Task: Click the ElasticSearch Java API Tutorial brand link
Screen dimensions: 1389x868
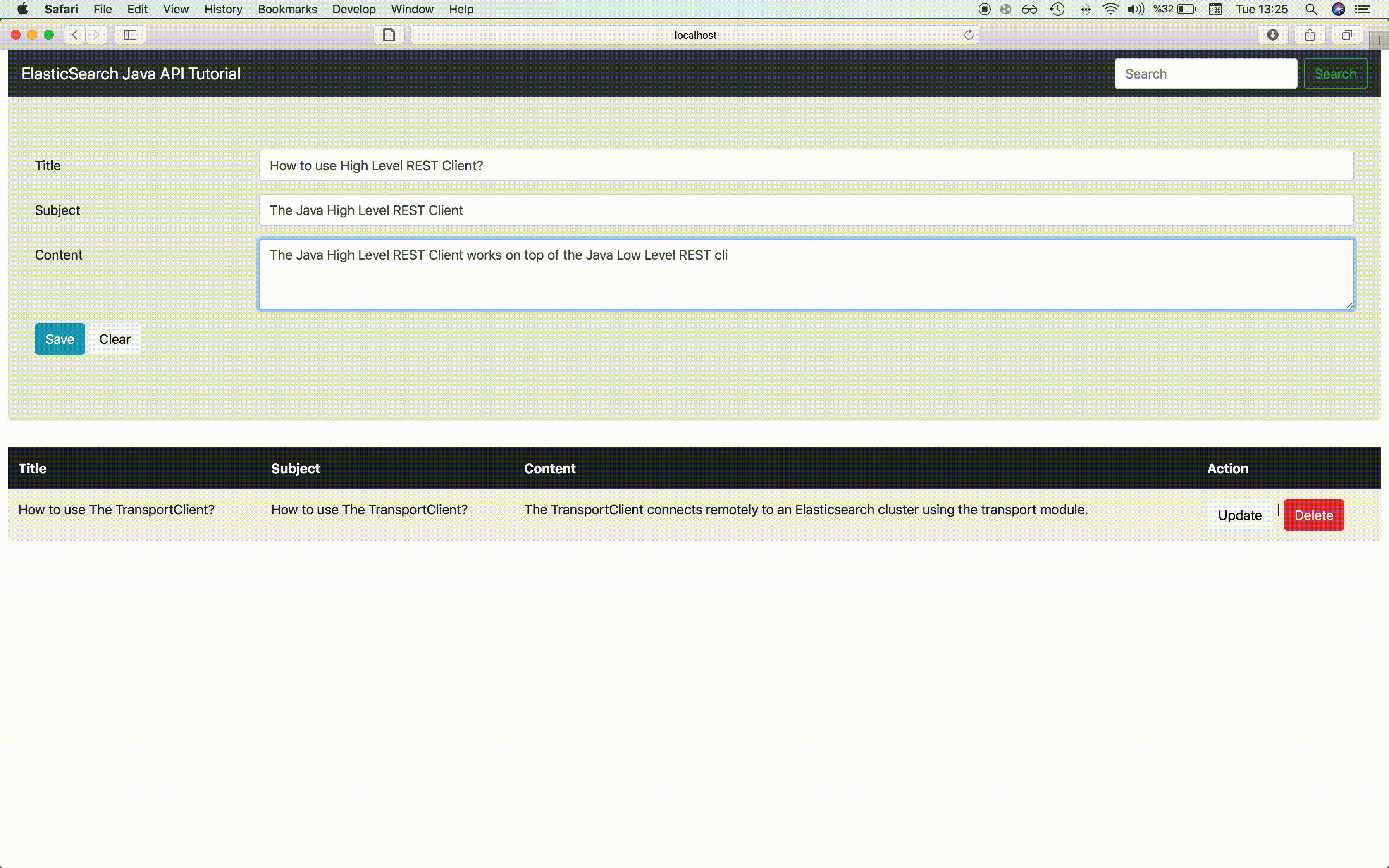Action: [x=131, y=74]
